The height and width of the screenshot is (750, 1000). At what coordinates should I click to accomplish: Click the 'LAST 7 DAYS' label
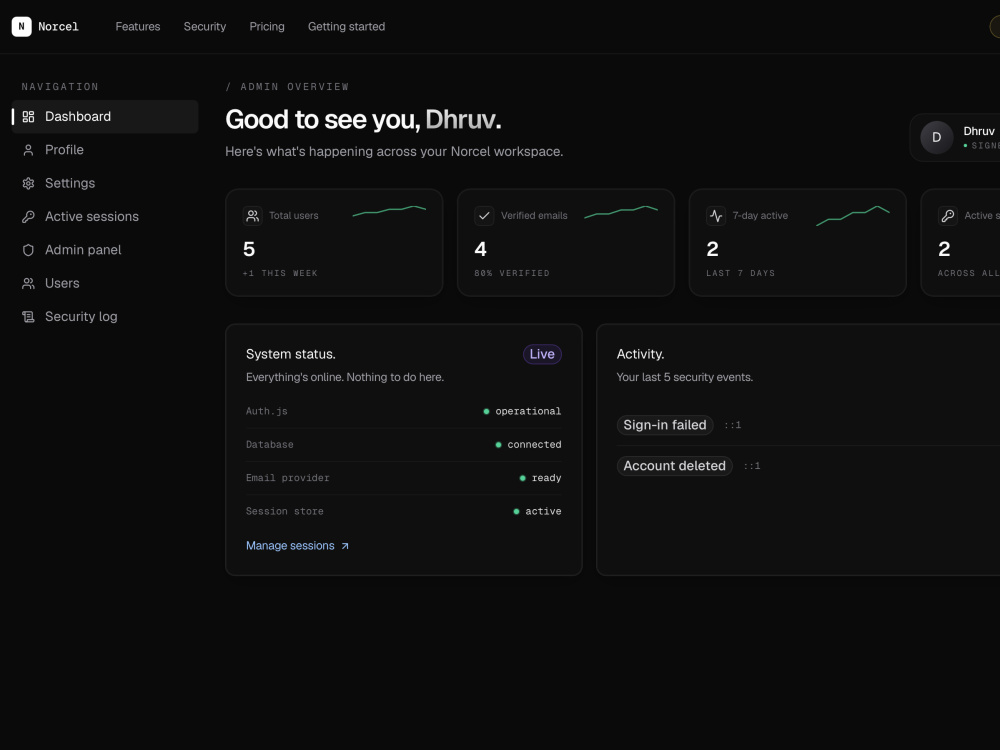pos(740,273)
